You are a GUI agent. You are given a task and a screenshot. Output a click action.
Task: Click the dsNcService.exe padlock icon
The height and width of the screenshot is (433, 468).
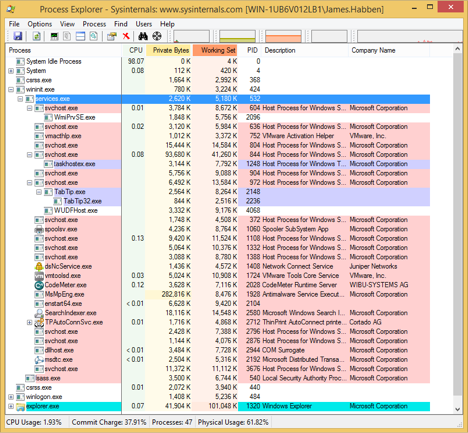click(39, 266)
